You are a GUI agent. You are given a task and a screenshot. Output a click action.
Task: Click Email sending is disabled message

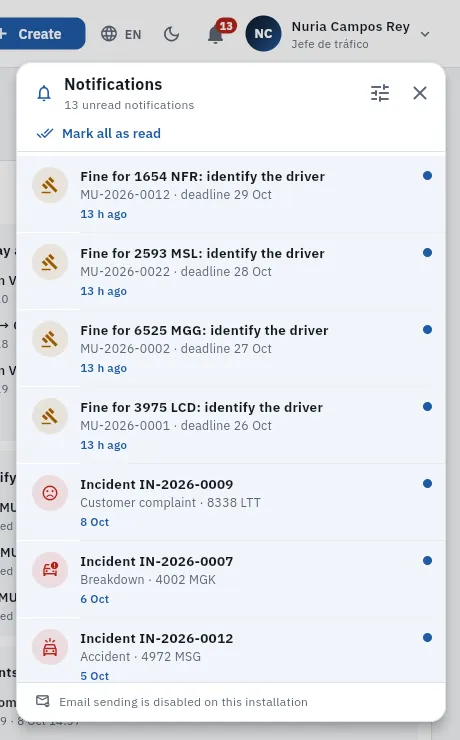click(183, 702)
